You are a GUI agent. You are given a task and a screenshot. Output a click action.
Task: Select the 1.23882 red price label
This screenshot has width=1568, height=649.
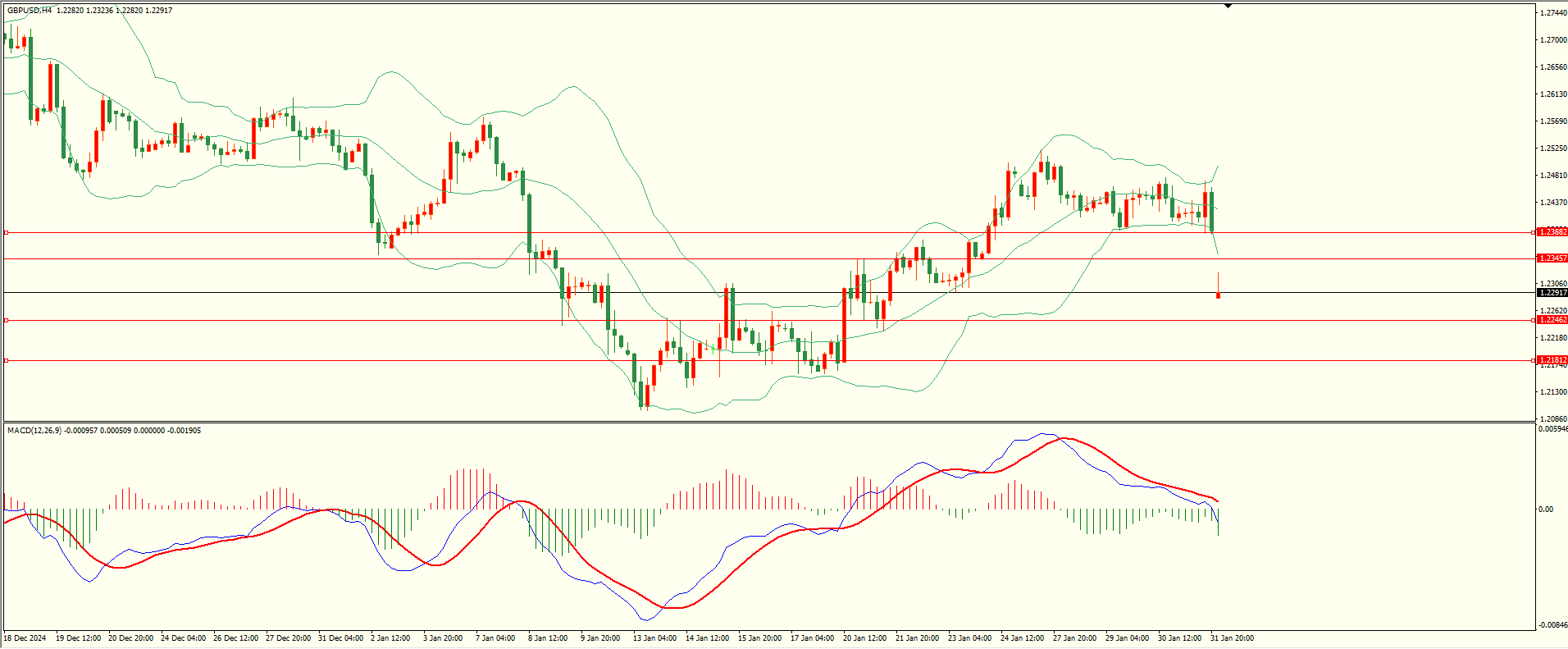[1552, 232]
